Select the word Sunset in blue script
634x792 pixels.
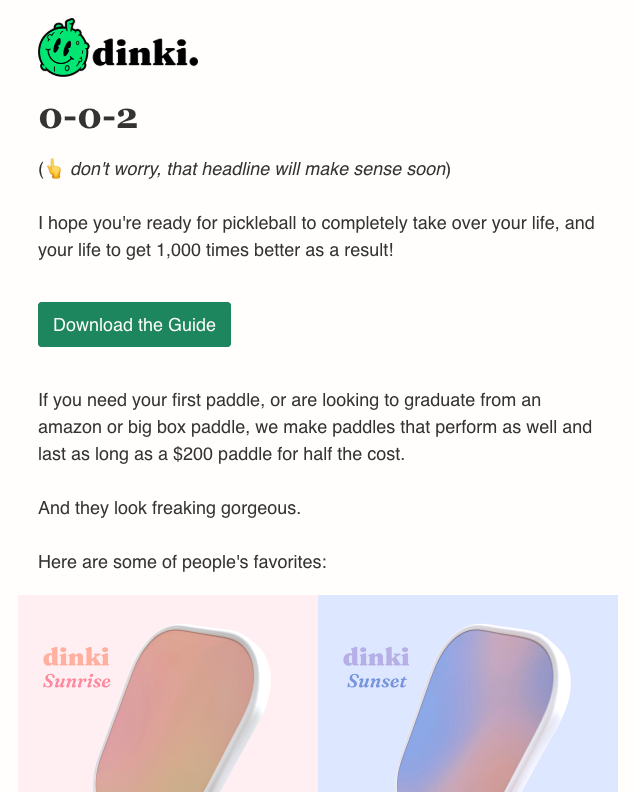click(377, 681)
